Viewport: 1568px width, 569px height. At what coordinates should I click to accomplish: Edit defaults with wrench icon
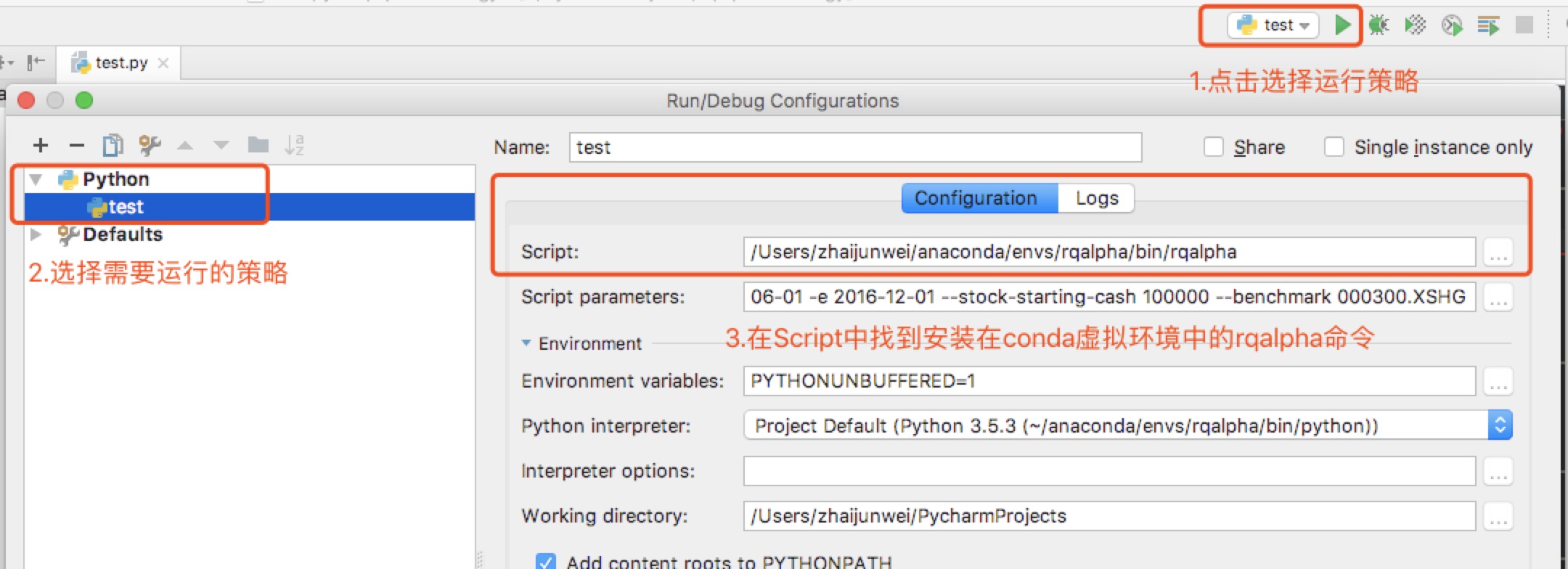(x=150, y=145)
